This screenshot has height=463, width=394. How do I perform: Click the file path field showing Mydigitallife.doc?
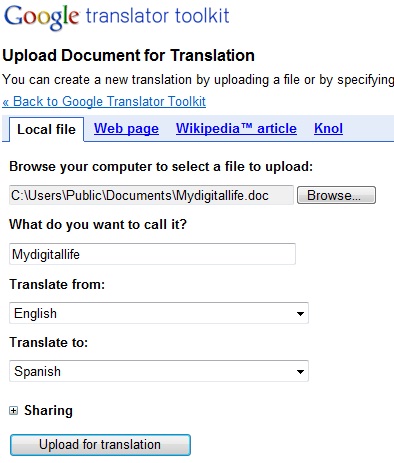pos(151,195)
